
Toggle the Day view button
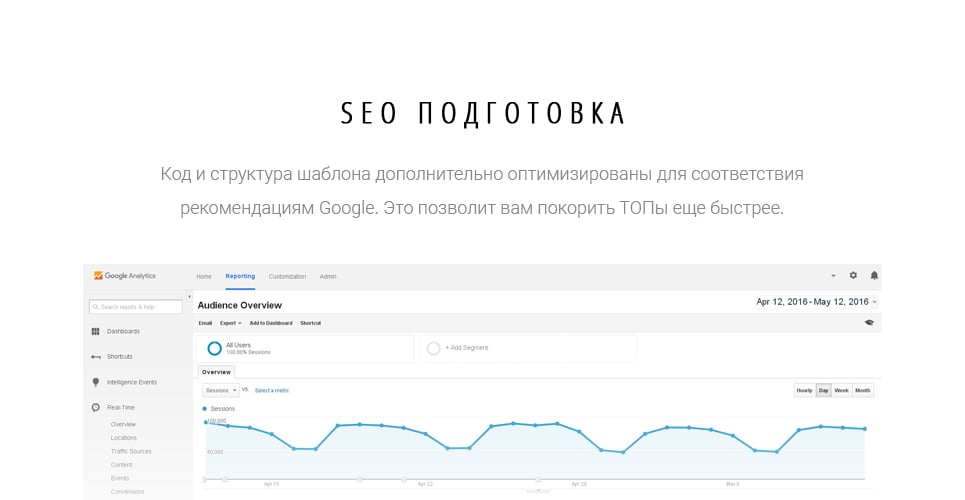(823, 390)
